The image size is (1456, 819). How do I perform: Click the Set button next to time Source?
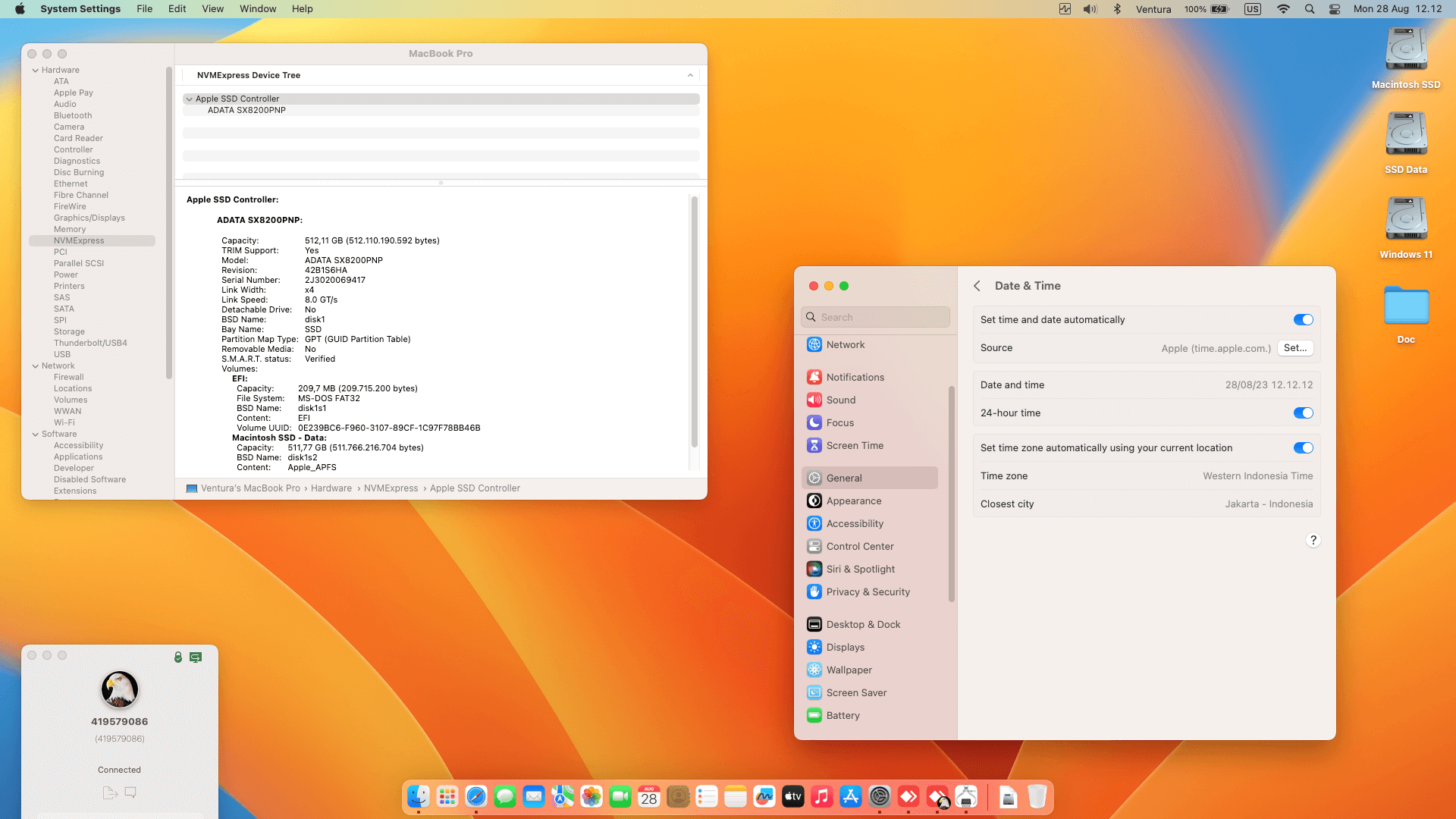(1294, 348)
